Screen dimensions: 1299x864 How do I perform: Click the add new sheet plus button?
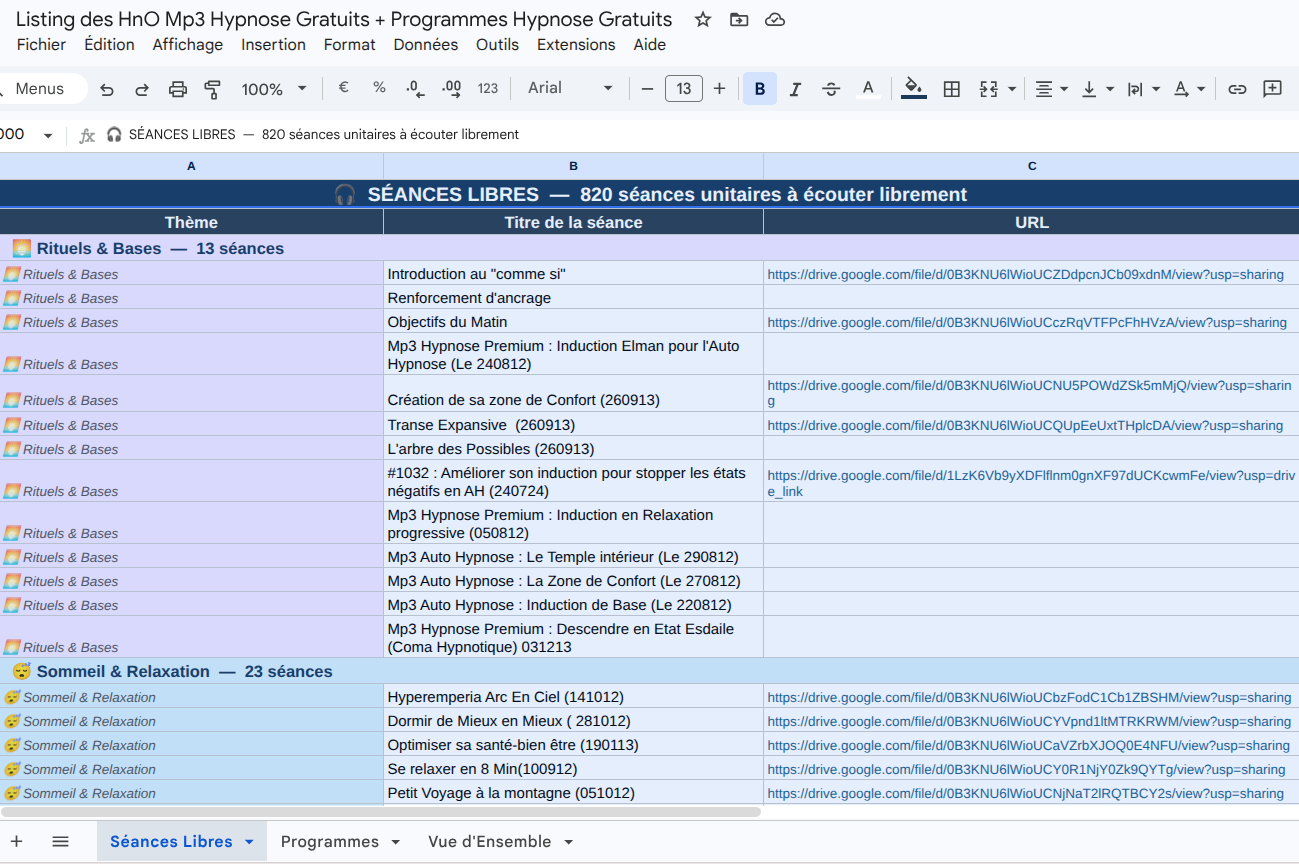[16, 842]
